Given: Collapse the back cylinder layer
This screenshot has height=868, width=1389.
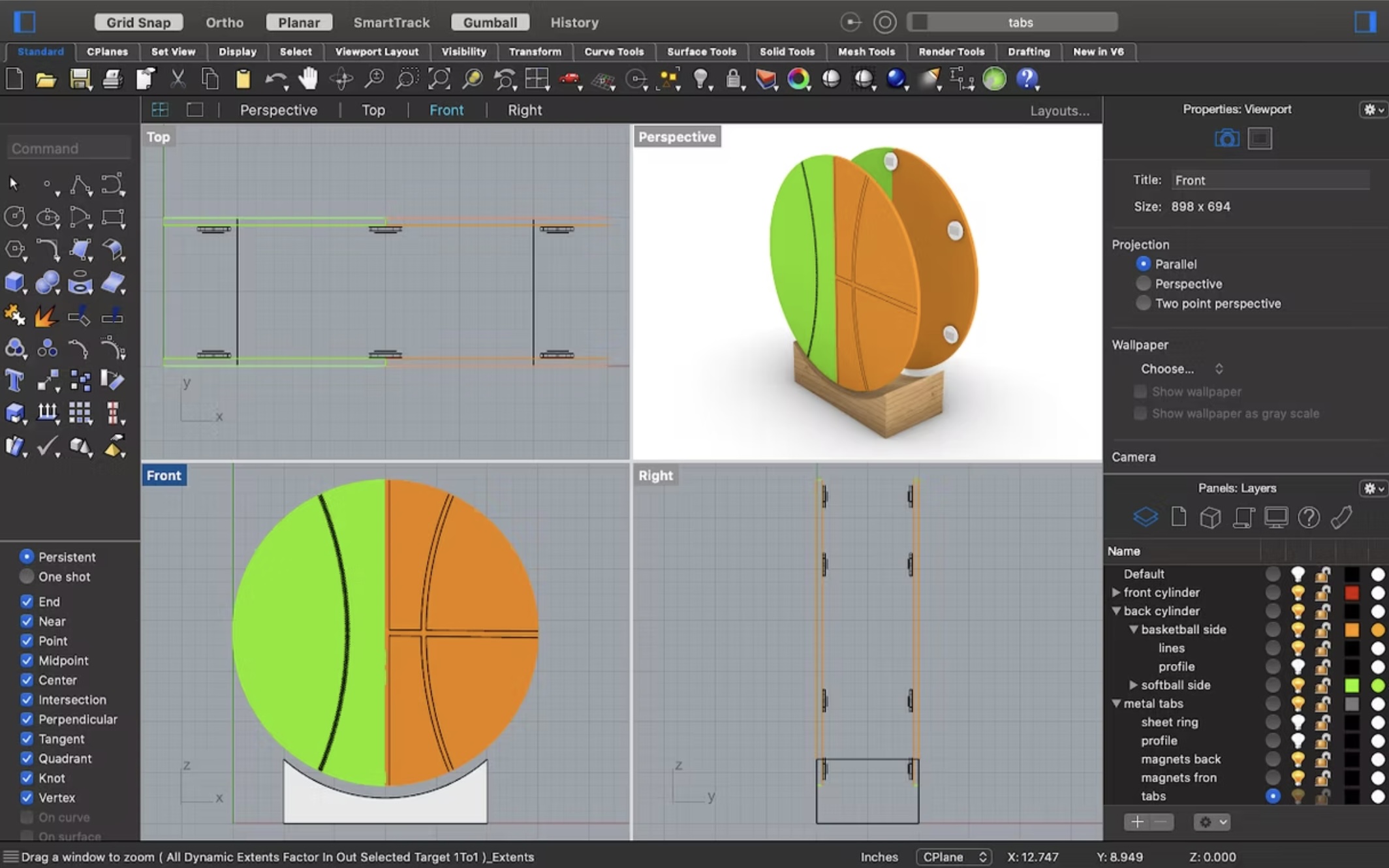Looking at the screenshot, I should coord(1116,611).
